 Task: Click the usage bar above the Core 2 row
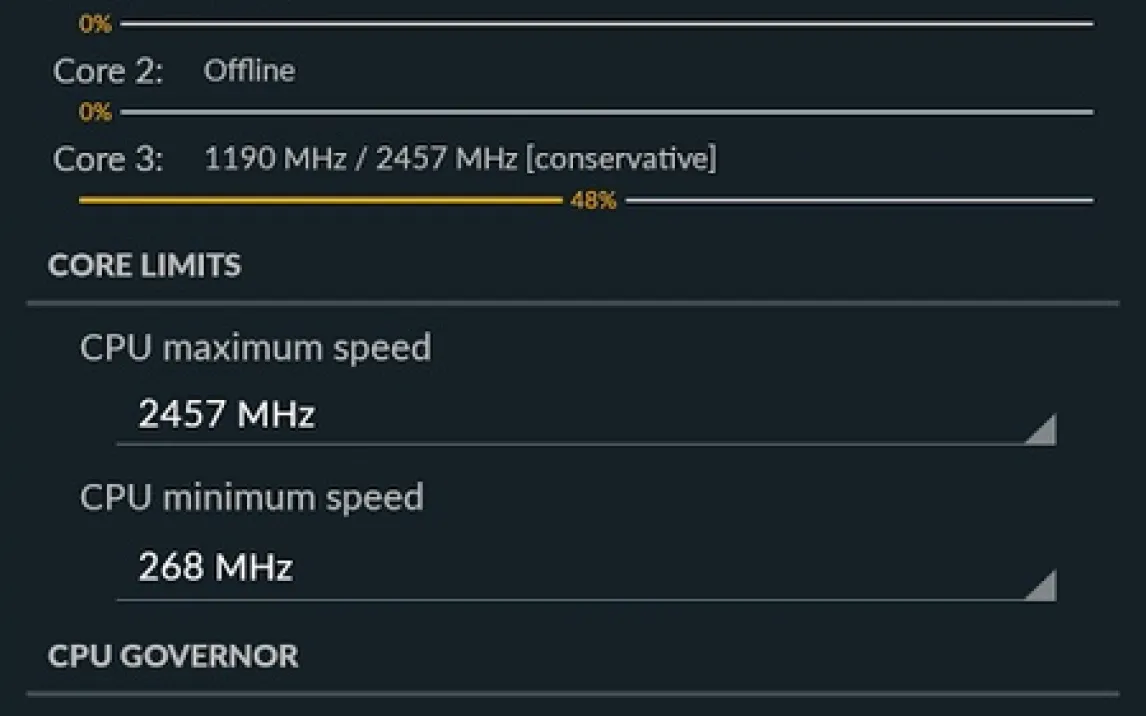click(x=606, y=24)
